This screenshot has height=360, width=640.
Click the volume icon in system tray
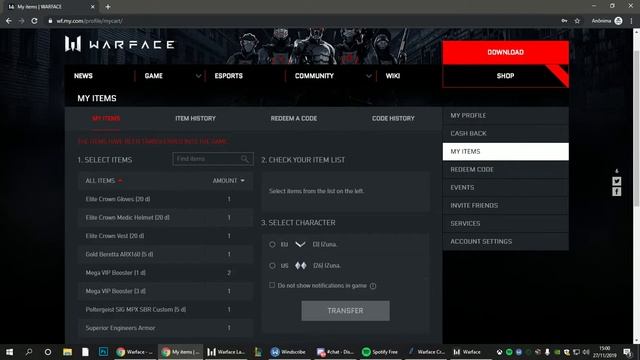[586, 352]
